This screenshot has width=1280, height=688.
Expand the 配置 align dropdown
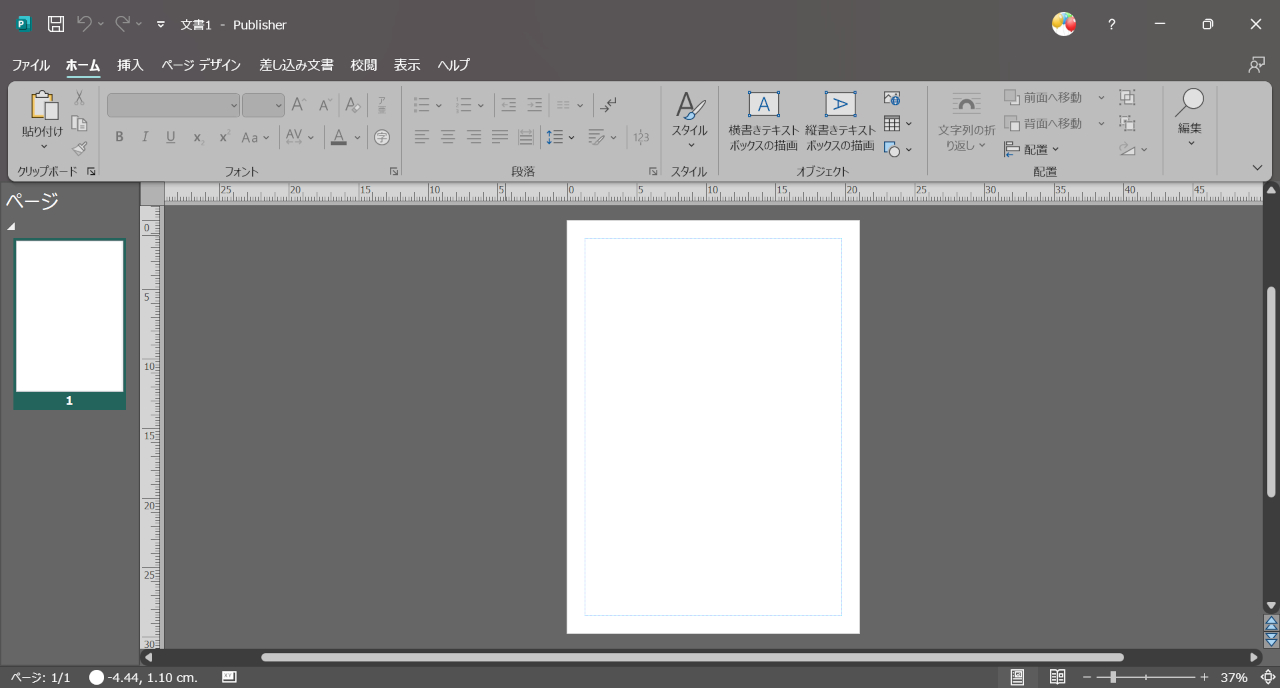(x=1032, y=149)
